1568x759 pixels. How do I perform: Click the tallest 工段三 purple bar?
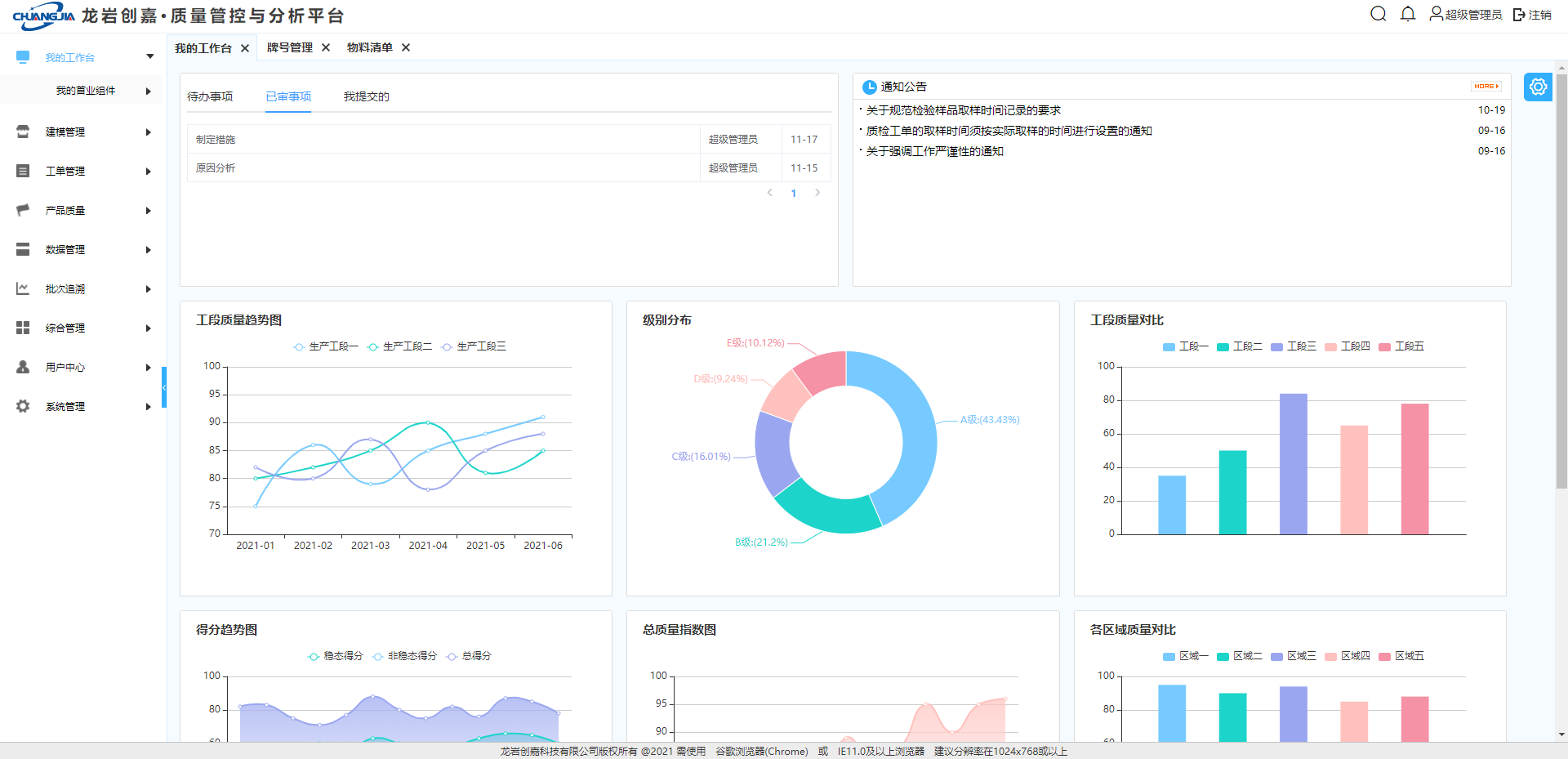pyautogui.click(x=1294, y=464)
